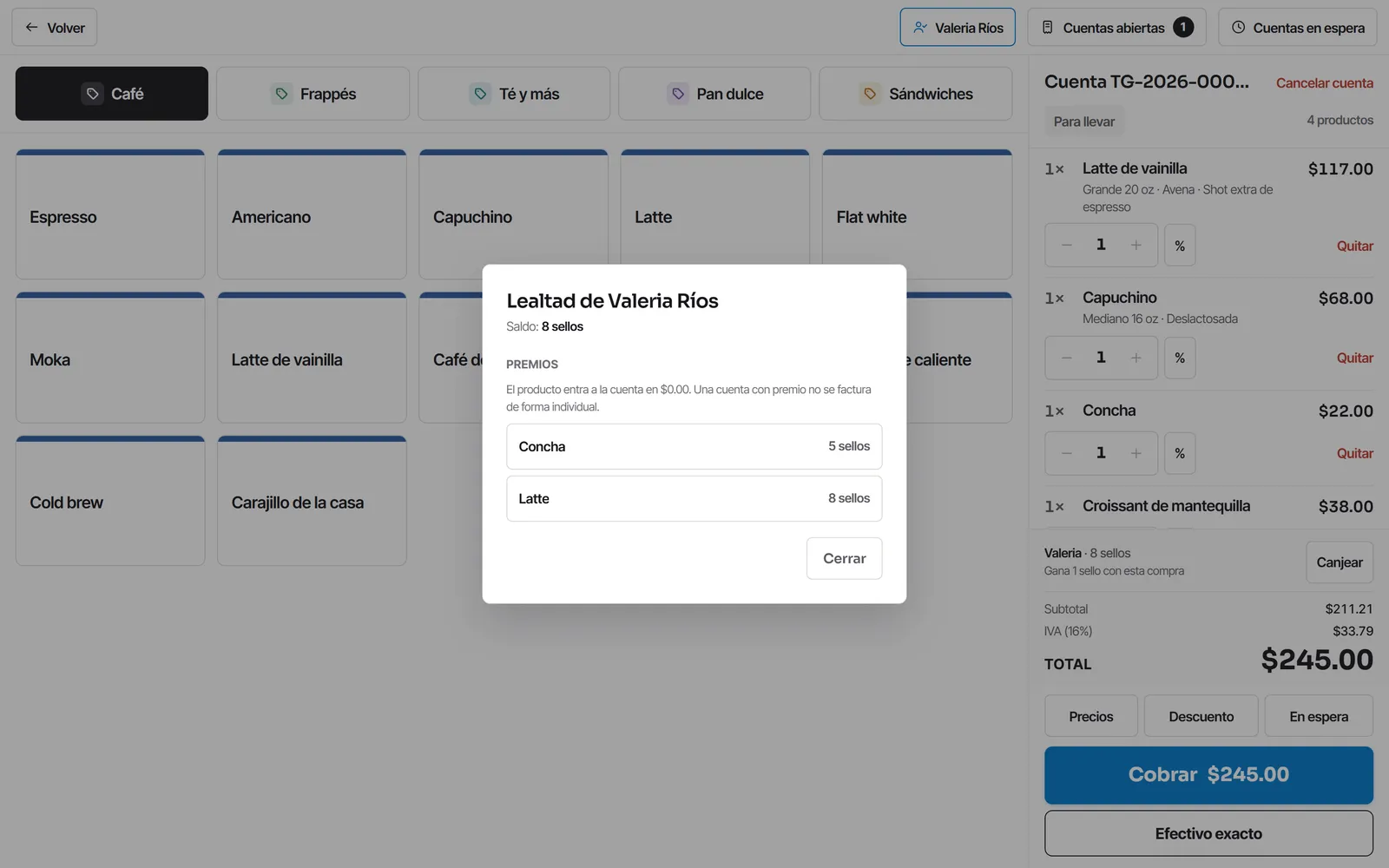Choose the Latte reward for 8 sellos

694,498
